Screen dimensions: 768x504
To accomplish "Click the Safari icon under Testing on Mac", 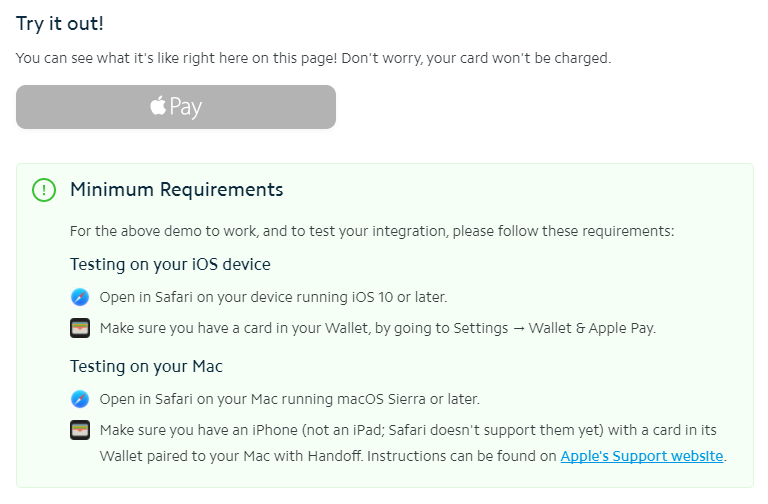I will (80, 399).
